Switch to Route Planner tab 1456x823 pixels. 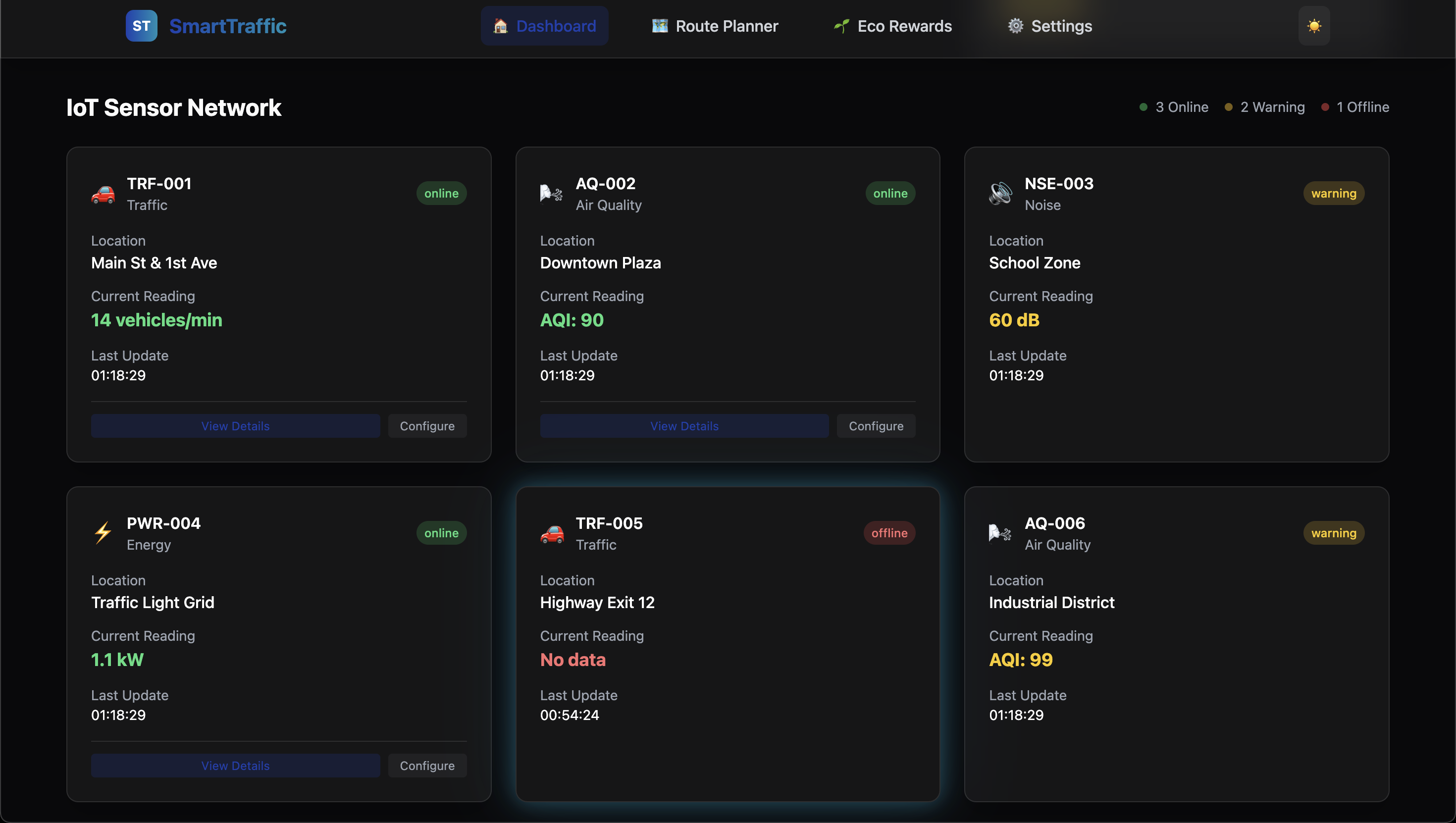[715, 26]
